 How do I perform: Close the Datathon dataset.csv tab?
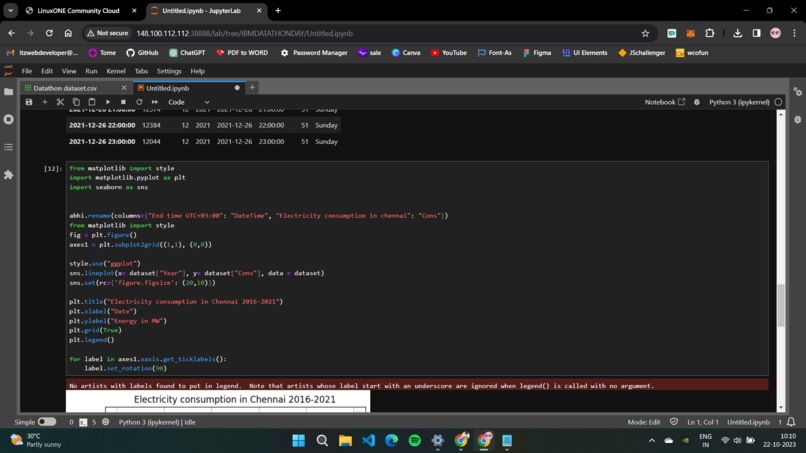(x=124, y=88)
